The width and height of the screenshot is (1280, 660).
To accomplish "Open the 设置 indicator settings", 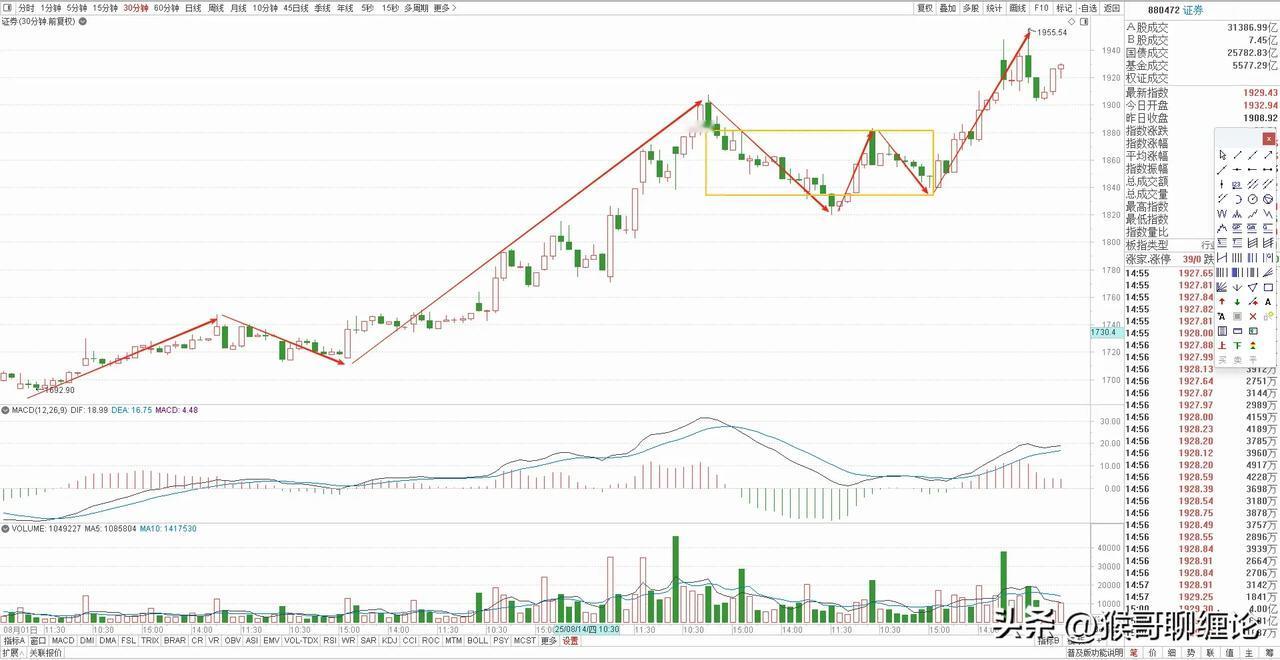I will point(570,640).
